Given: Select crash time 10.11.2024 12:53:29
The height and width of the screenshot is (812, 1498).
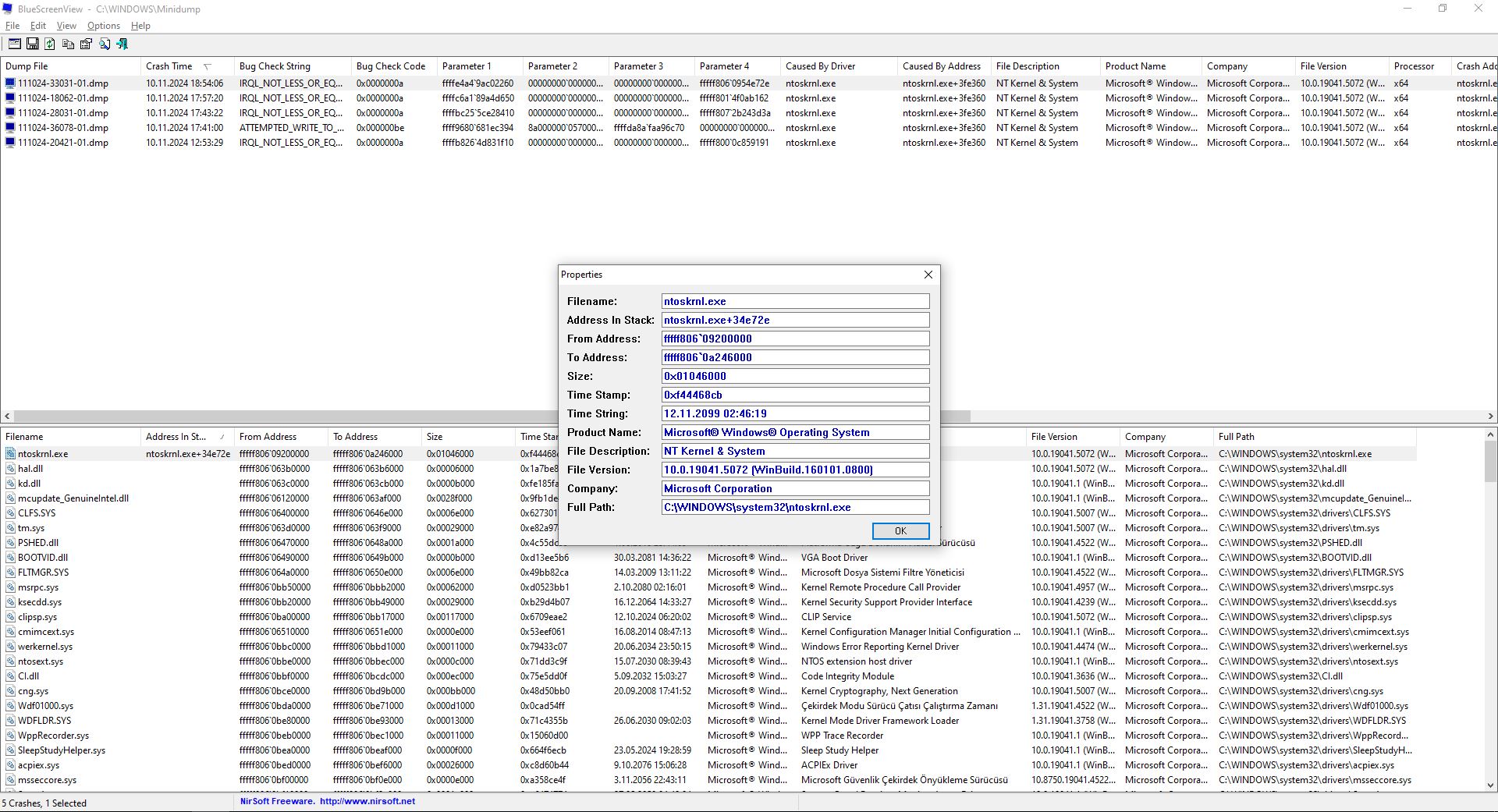Looking at the screenshot, I should click(x=184, y=143).
